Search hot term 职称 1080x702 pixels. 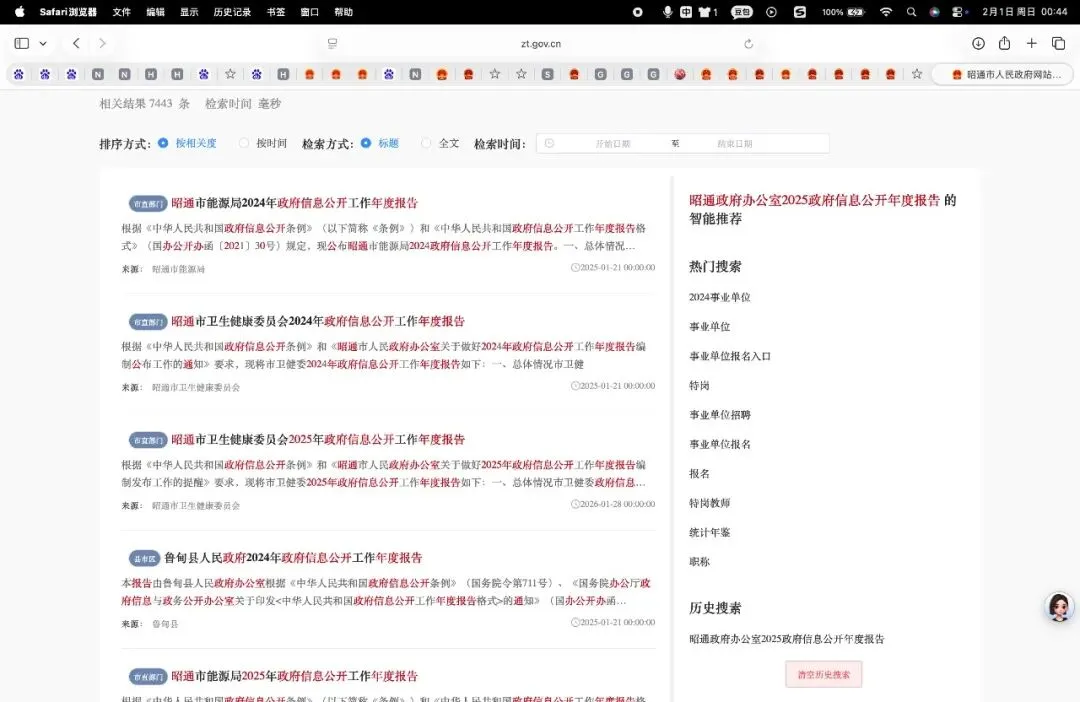tap(699, 562)
